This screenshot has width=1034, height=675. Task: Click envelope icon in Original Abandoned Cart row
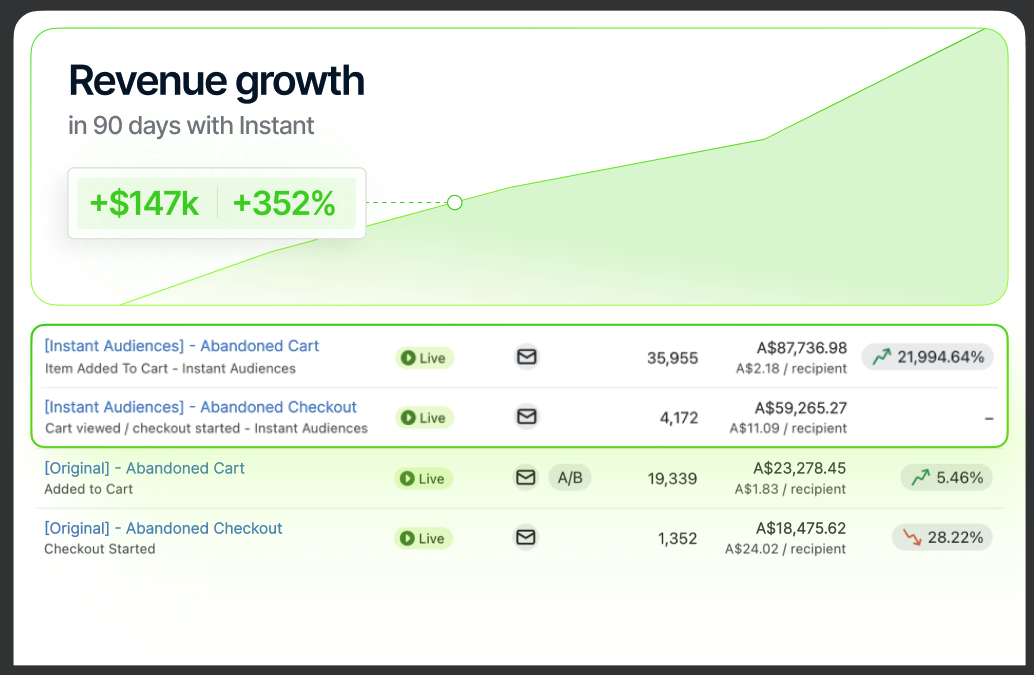point(526,478)
